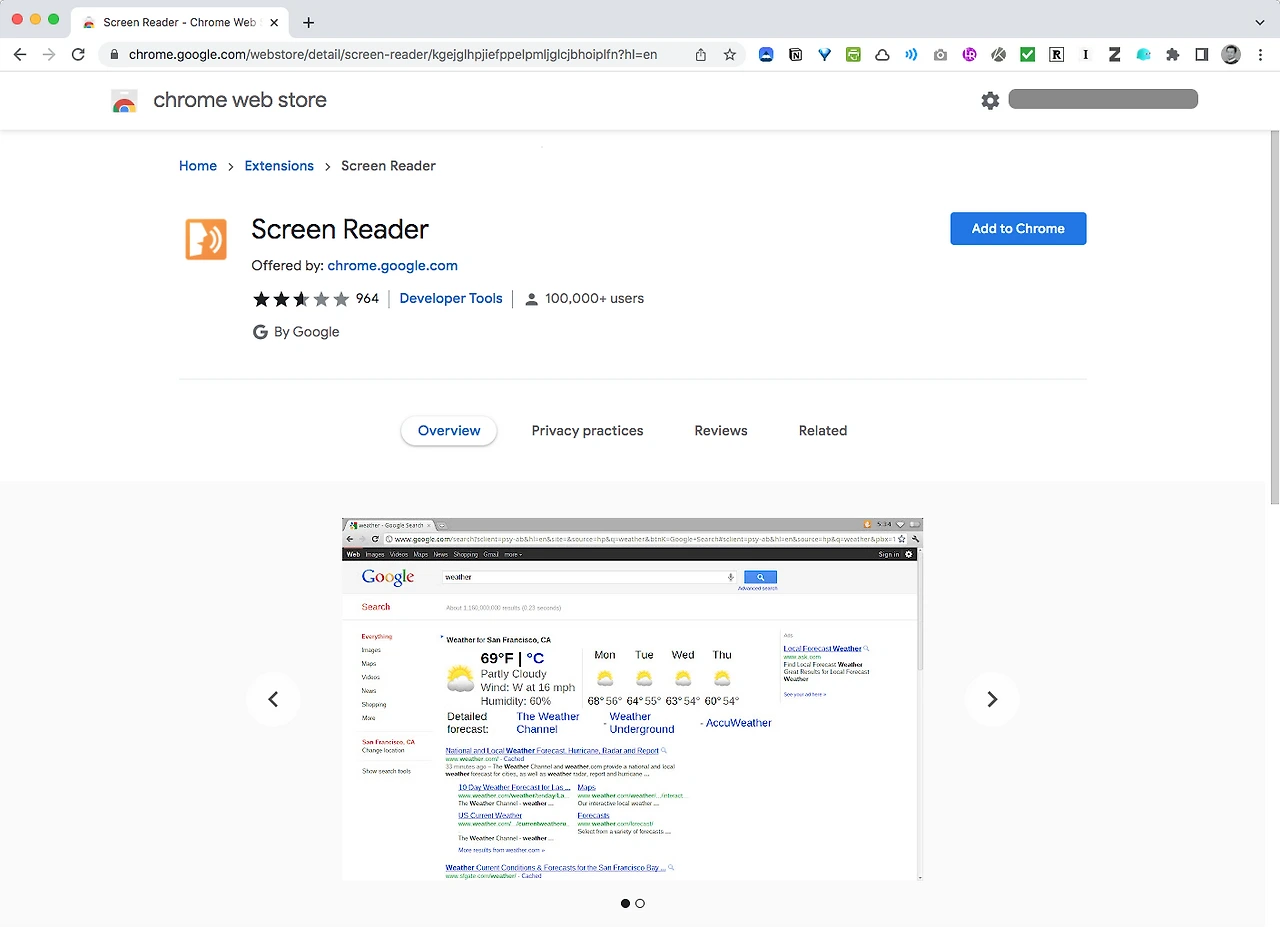
Task: Open the green checkmark extension icon
Action: [x=1027, y=55]
